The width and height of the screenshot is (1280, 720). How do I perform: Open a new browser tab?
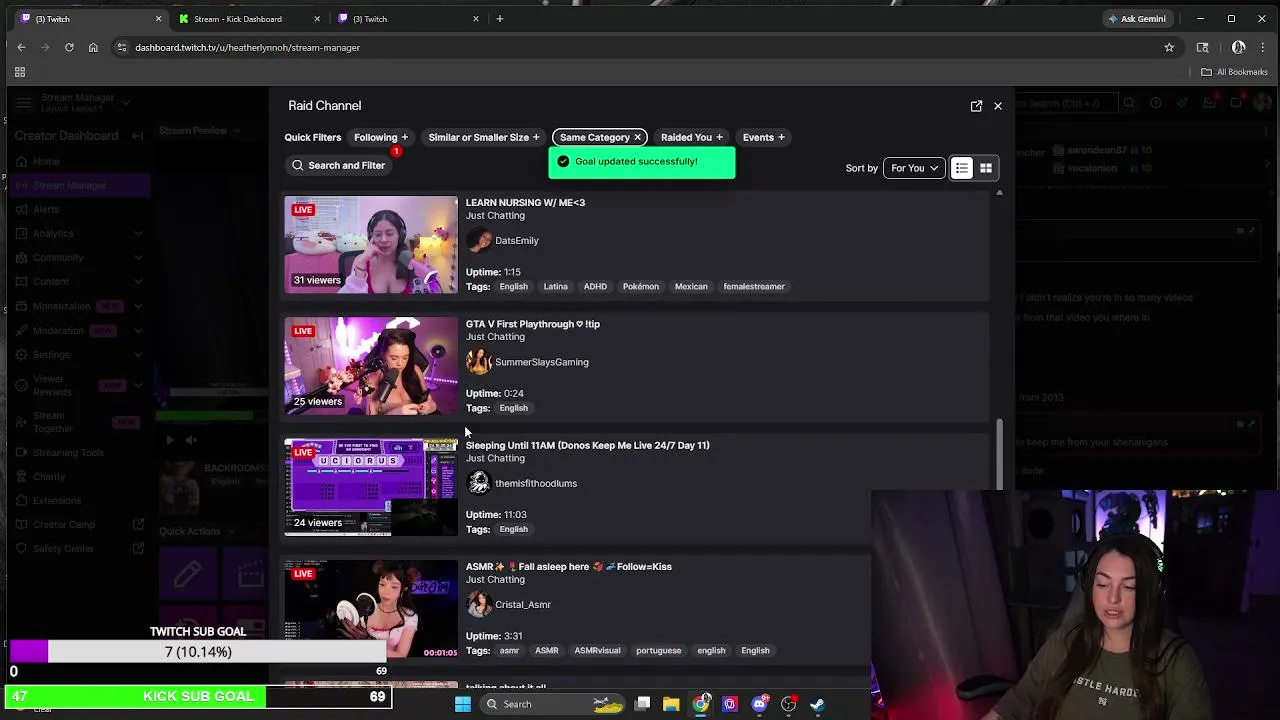point(500,19)
